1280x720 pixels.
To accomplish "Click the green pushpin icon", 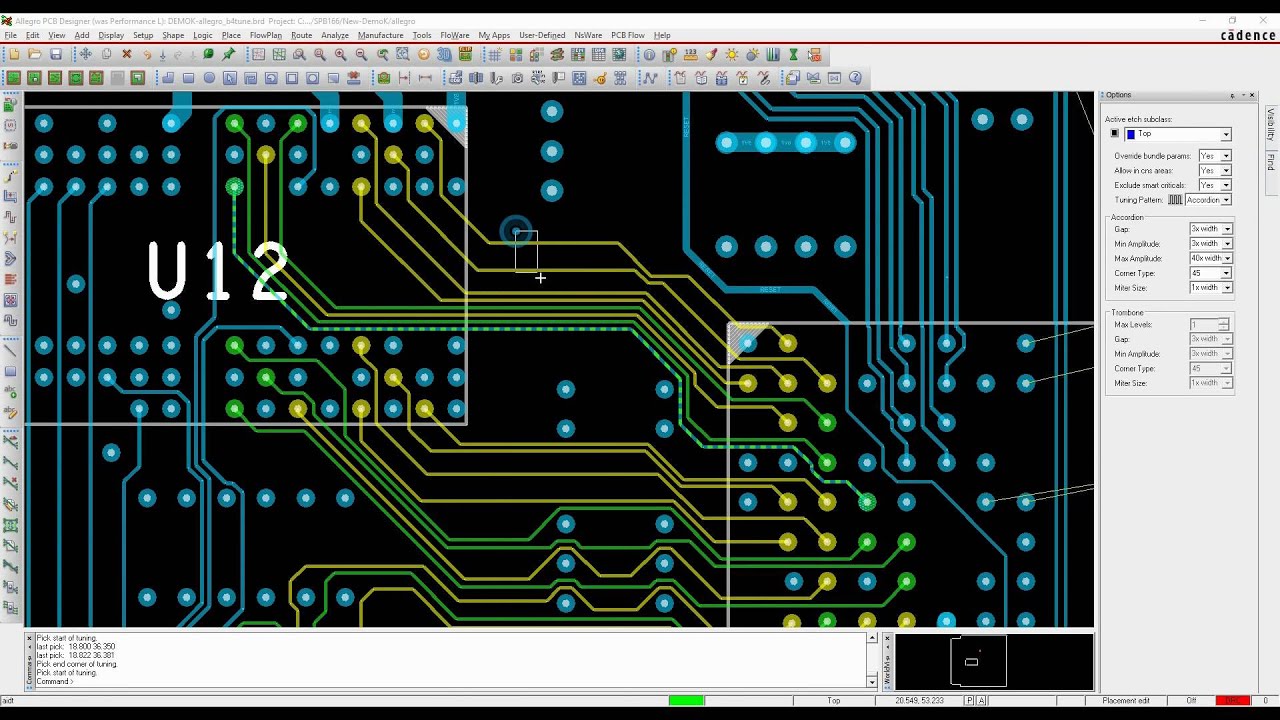I will (229, 54).
